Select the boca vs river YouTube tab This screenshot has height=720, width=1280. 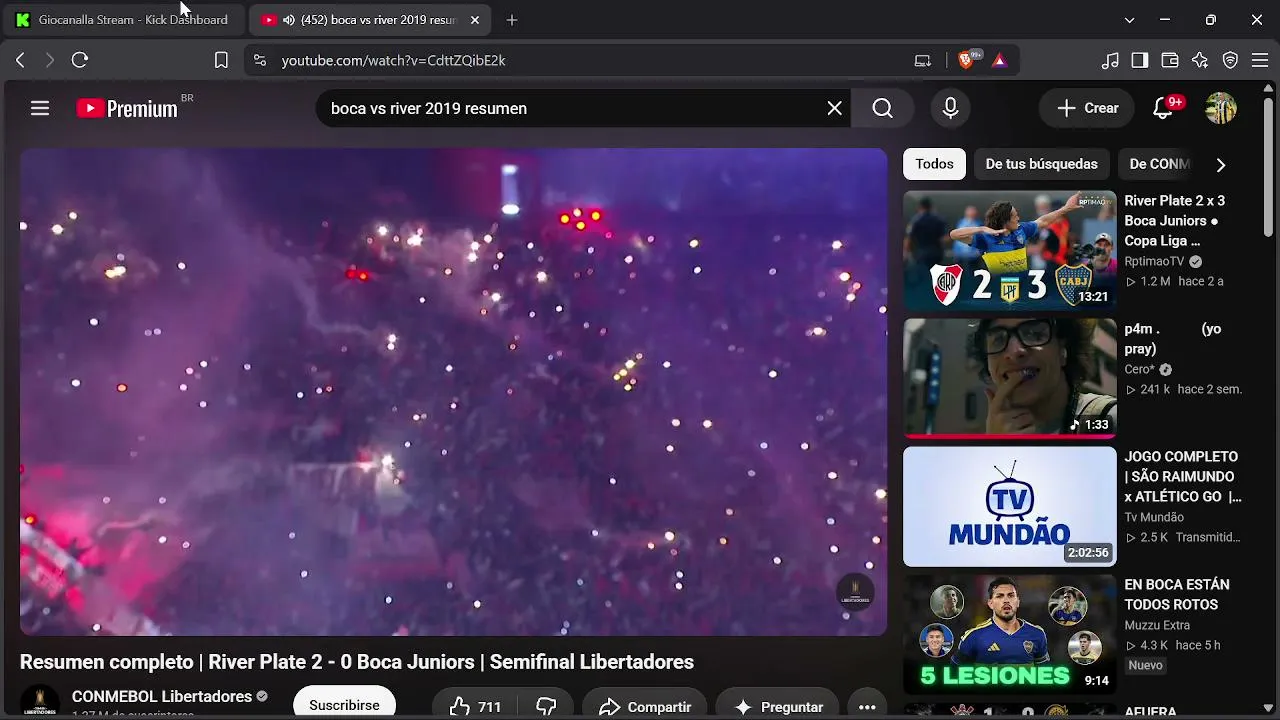(369, 20)
